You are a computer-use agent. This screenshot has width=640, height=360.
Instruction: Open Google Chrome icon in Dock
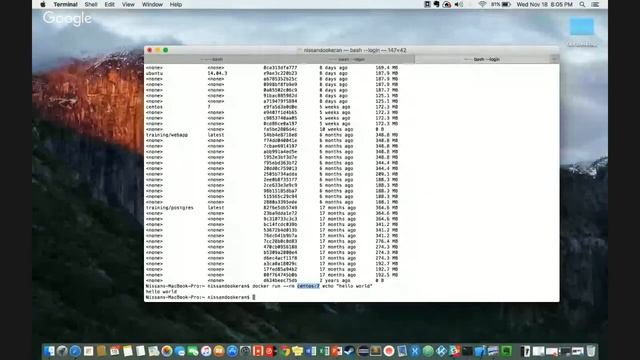click(x=284, y=351)
